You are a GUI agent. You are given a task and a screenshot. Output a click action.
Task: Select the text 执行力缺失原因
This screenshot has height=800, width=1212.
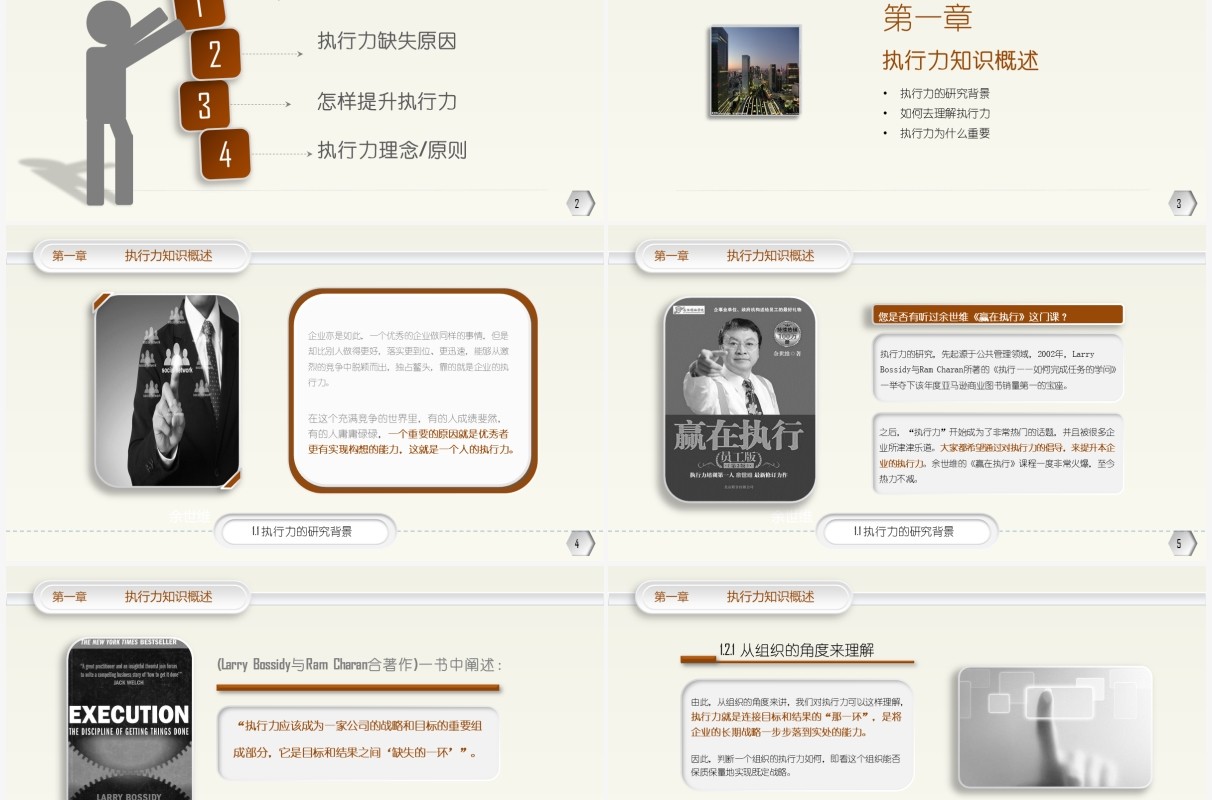(387, 41)
